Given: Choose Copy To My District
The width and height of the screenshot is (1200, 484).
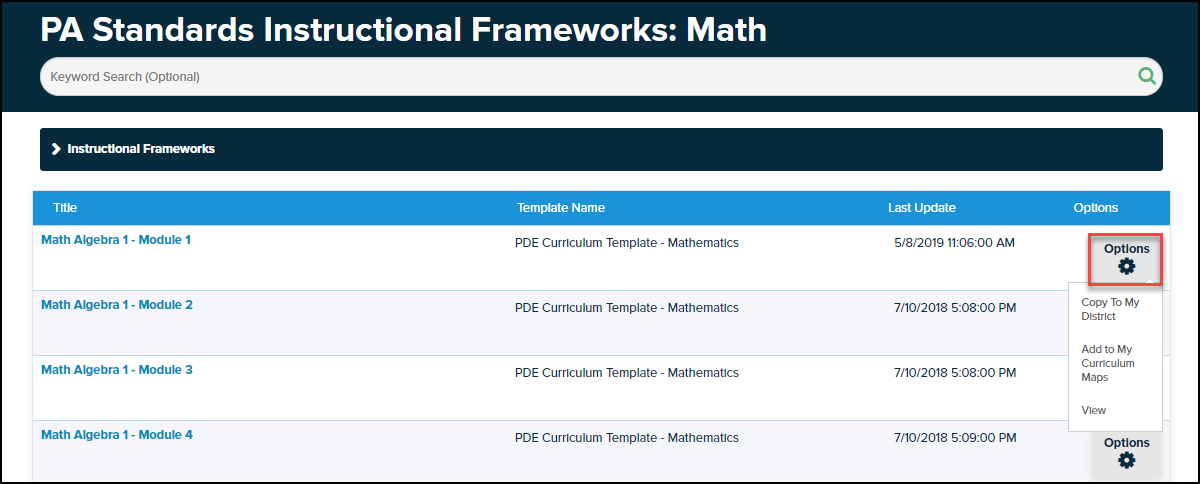Looking at the screenshot, I should (x=1110, y=309).
